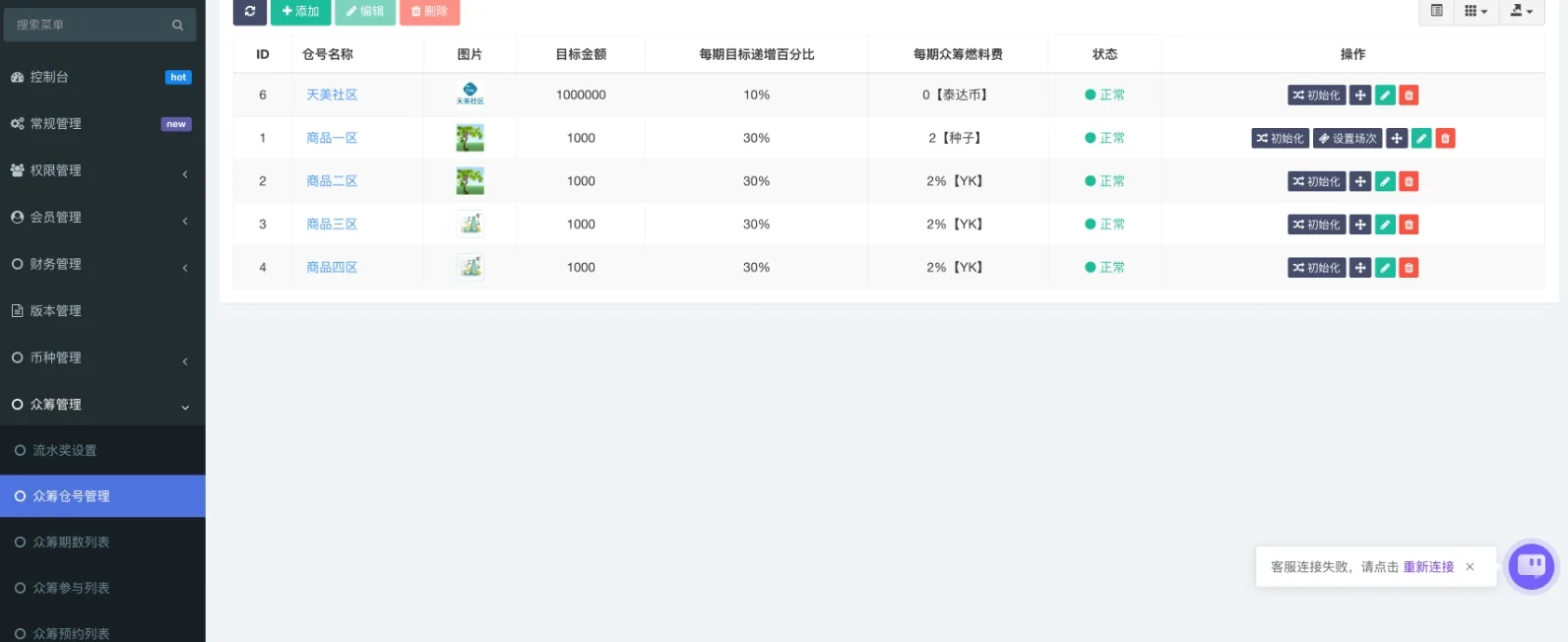Open the customer service chat bubble
Image resolution: width=1568 pixels, height=642 pixels.
tap(1532, 566)
